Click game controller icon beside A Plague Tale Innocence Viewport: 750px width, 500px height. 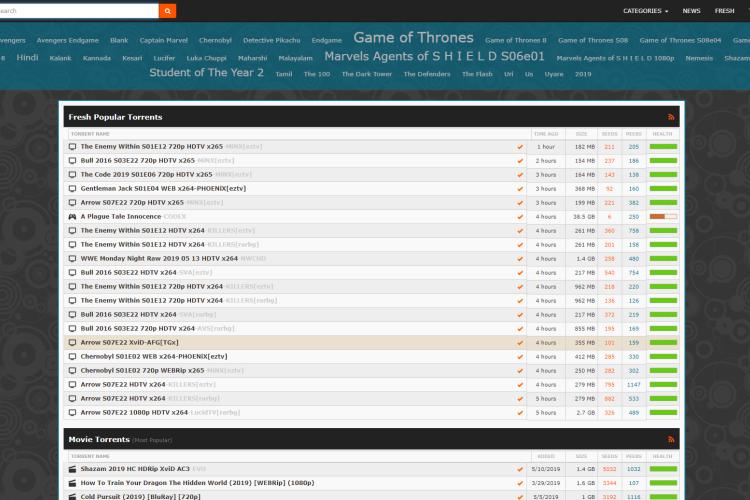tap(72, 217)
